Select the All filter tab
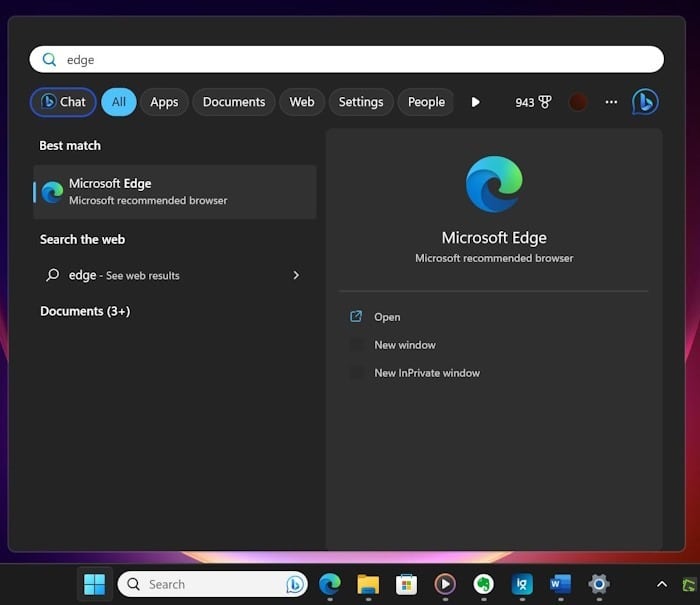Screen dimensions: 700x605 119,102
